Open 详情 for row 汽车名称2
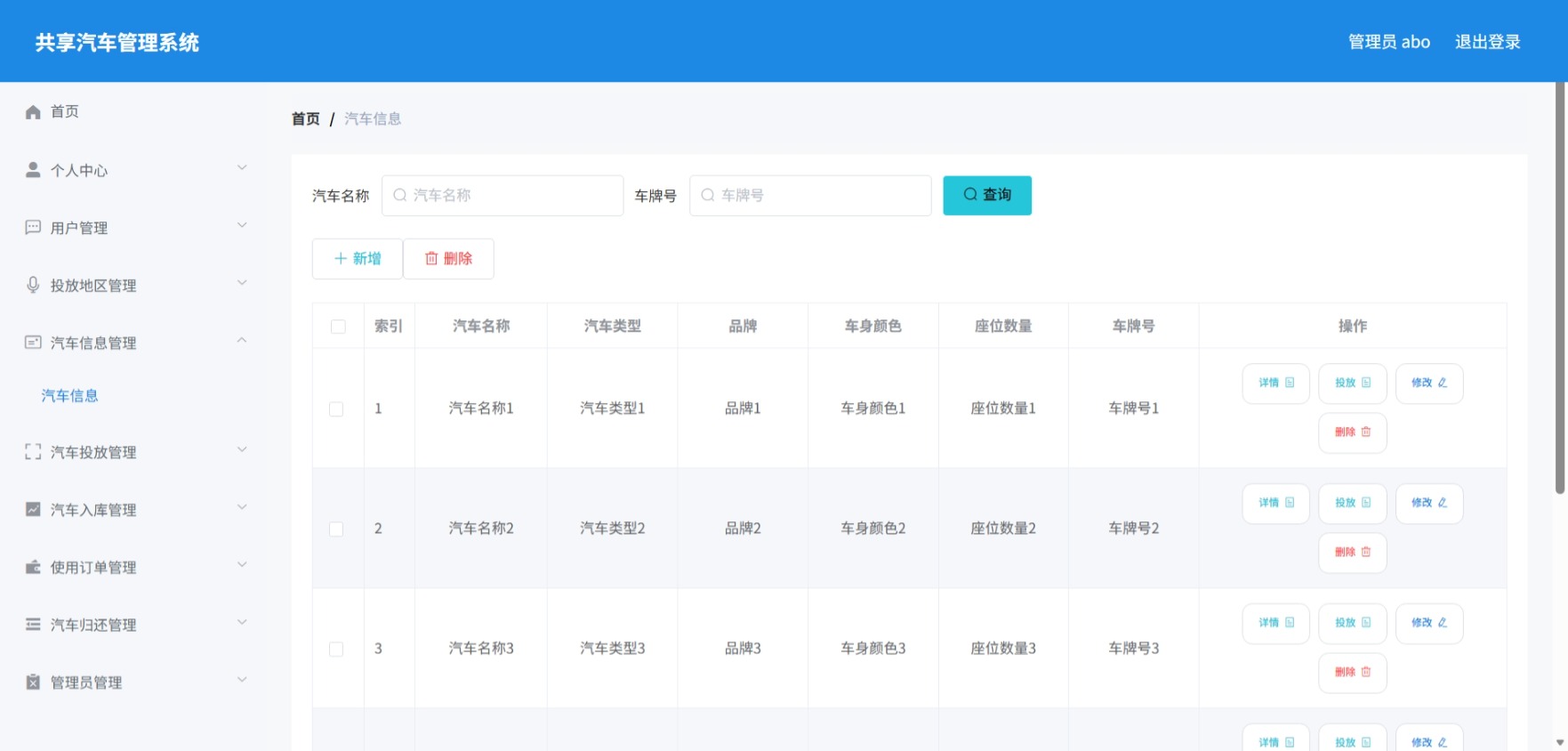 click(x=1276, y=504)
